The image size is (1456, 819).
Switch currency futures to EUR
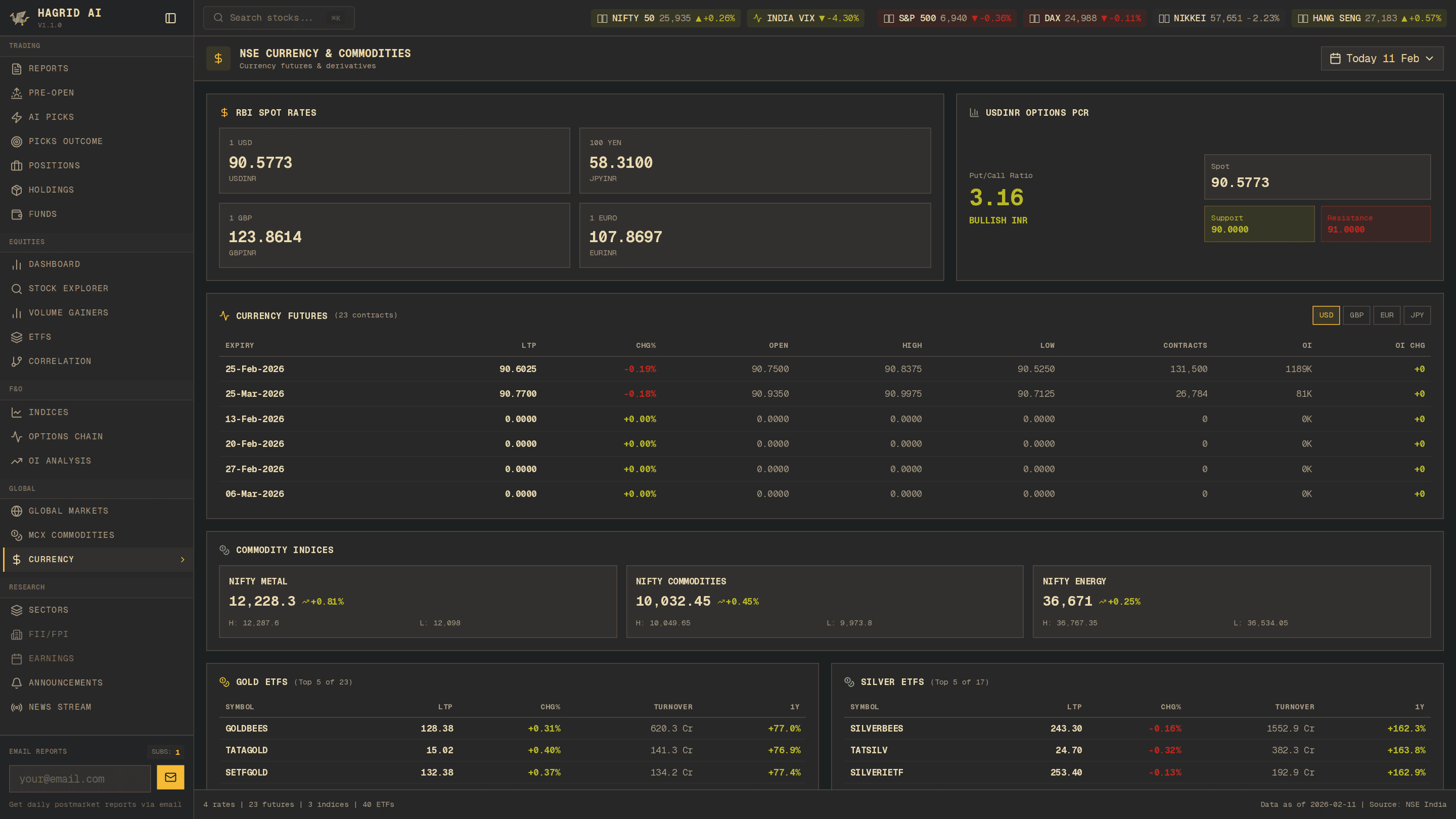[1386, 315]
